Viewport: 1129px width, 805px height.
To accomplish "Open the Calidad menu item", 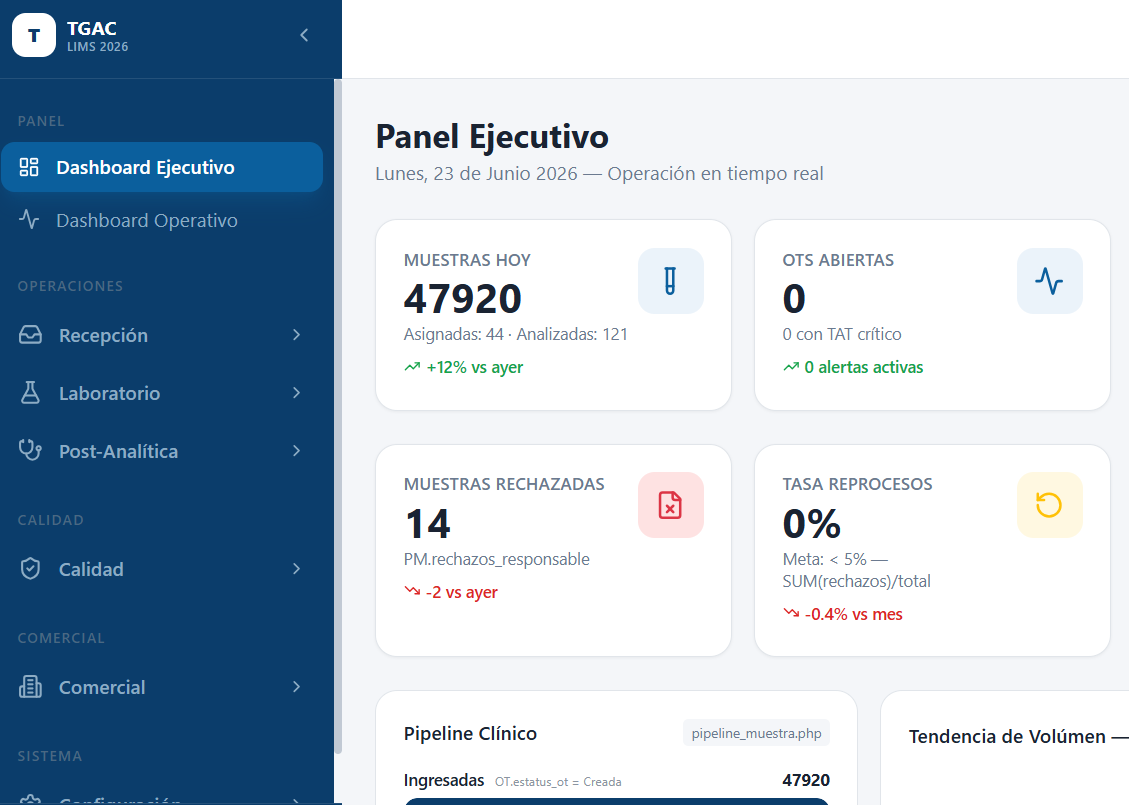I will [x=162, y=569].
